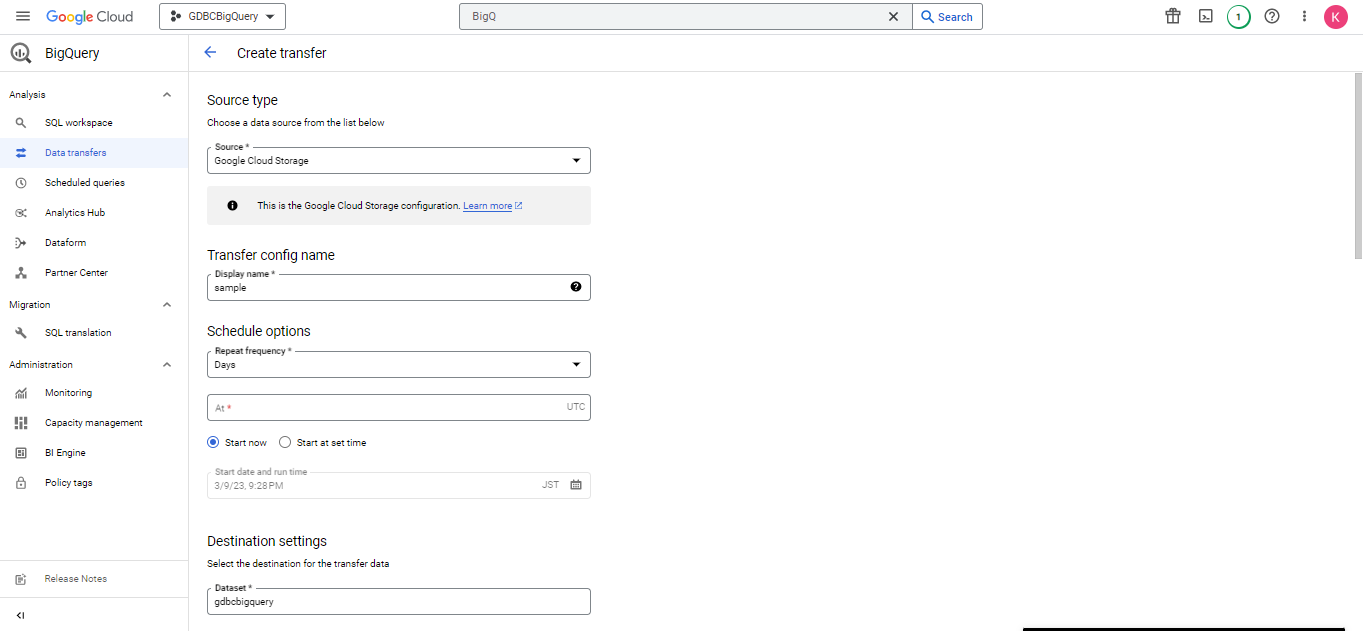Click the back arrow next to Create transfer
This screenshot has height=631, width=1363.
point(210,53)
